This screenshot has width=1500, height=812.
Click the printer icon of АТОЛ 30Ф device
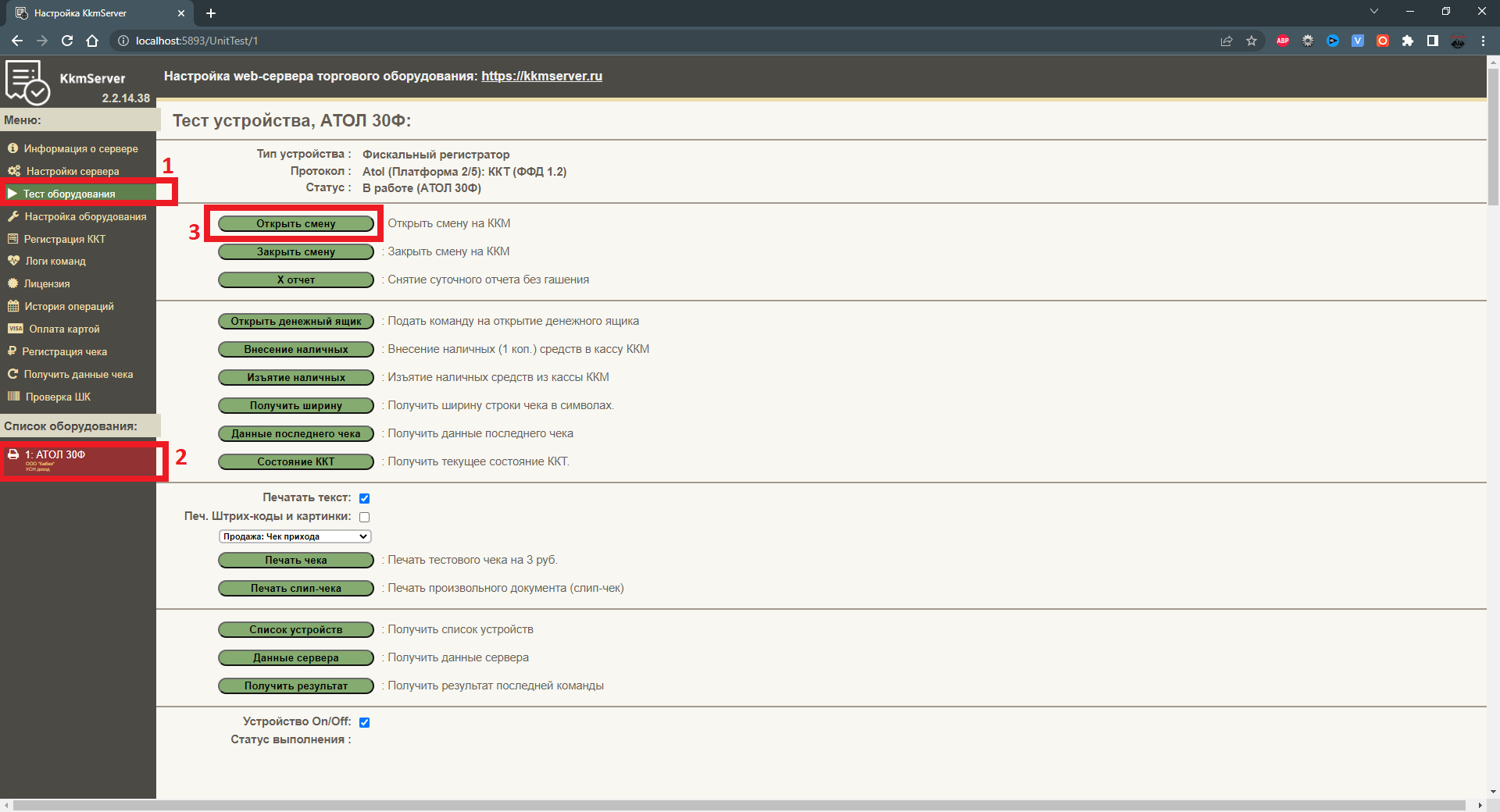click(x=13, y=454)
